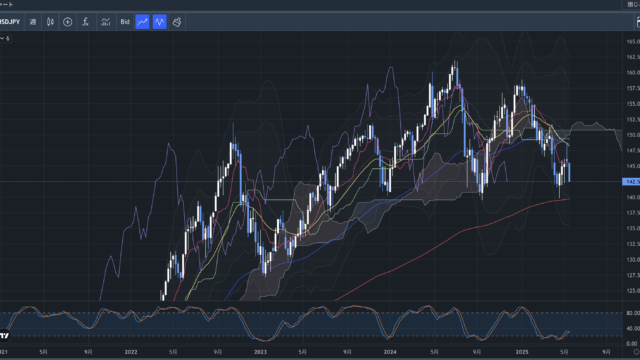Image resolution: width=640 pixels, height=360 pixels.
Task: Click the 160.0 price scale label
Action: click(x=633, y=72)
